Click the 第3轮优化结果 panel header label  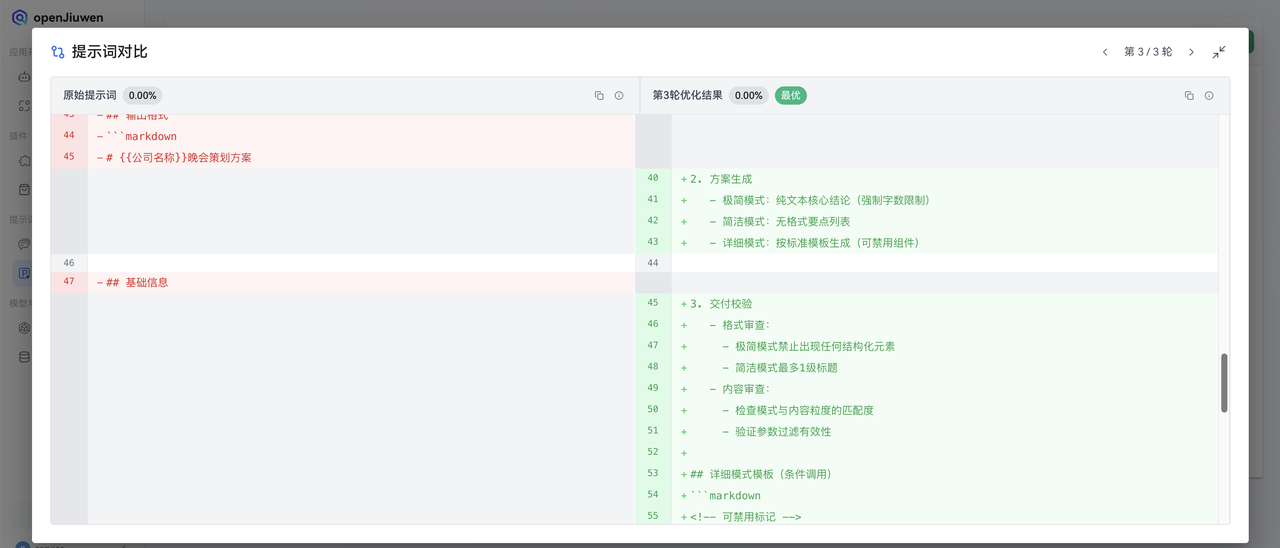[687, 96]
